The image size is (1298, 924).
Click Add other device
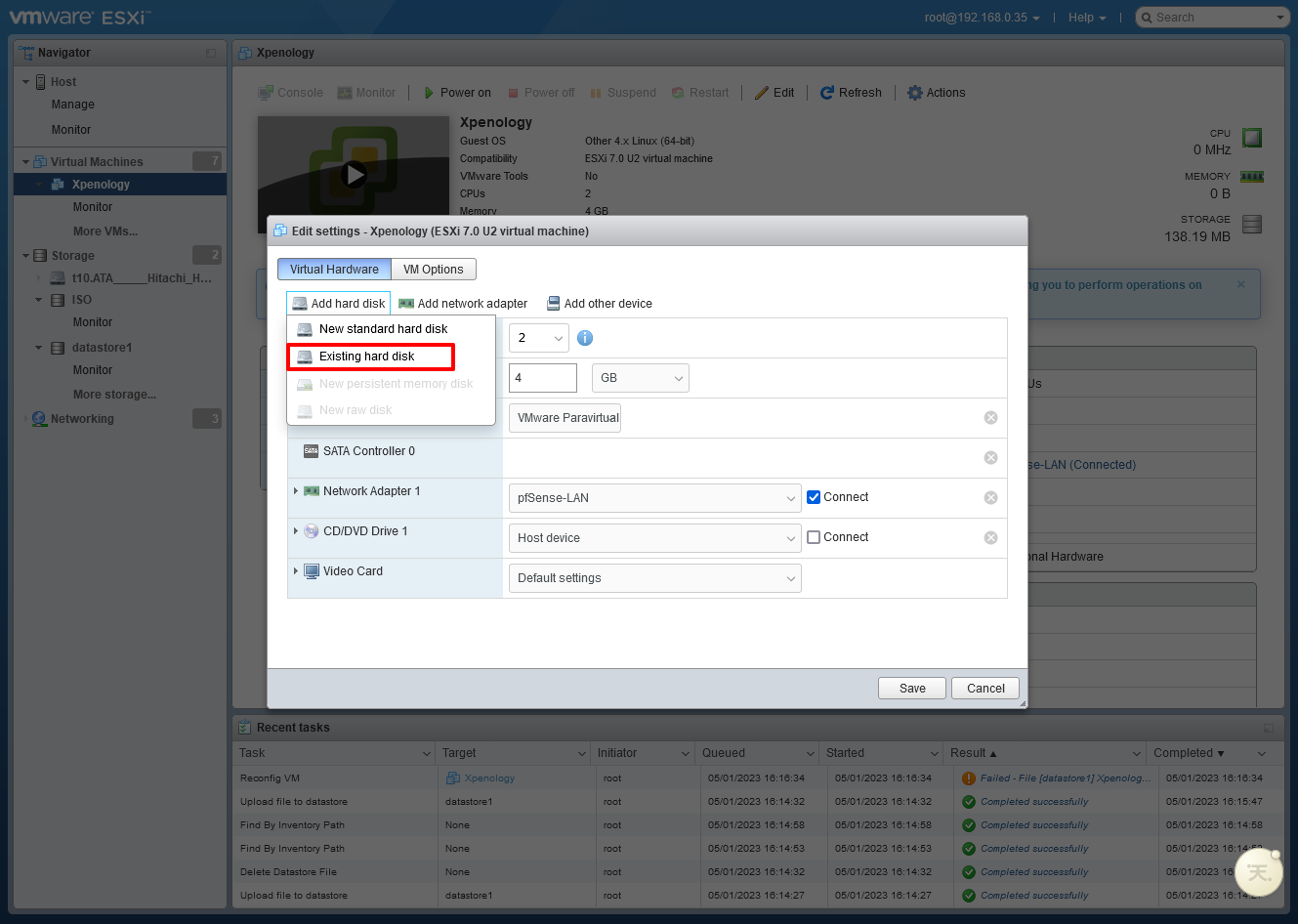coord(600,304)
